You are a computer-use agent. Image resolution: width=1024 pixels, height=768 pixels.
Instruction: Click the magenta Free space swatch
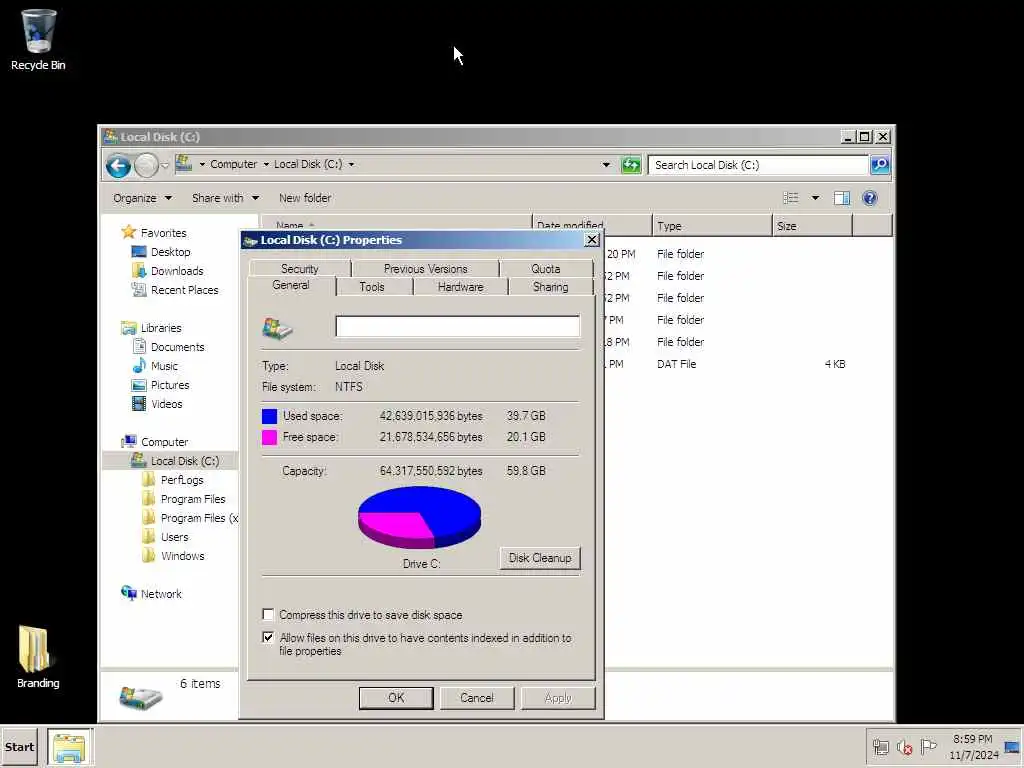pyautogui.click(x=269, y=437)
